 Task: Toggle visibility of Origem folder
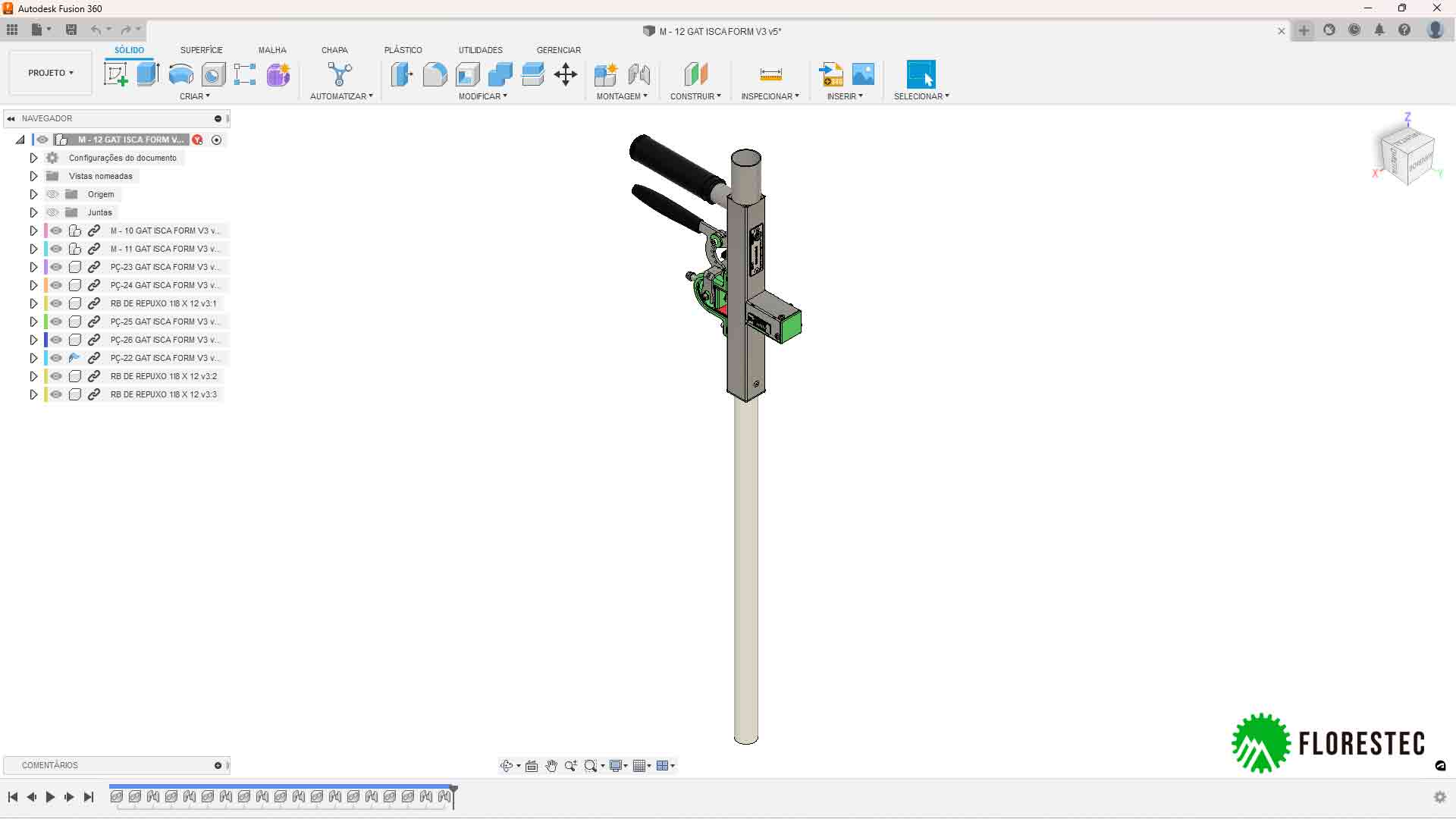coord(52,194)
